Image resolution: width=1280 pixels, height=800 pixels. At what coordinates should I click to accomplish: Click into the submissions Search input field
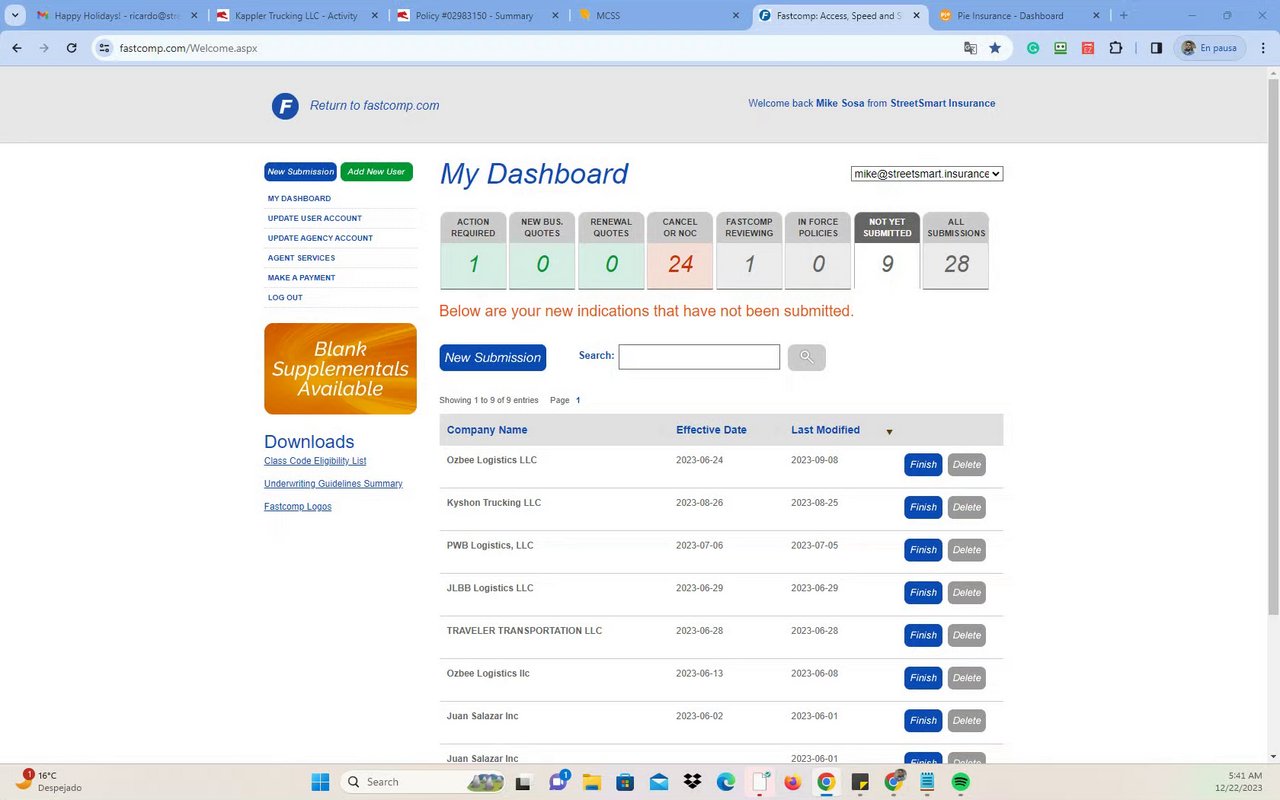(x=699, y=357)
